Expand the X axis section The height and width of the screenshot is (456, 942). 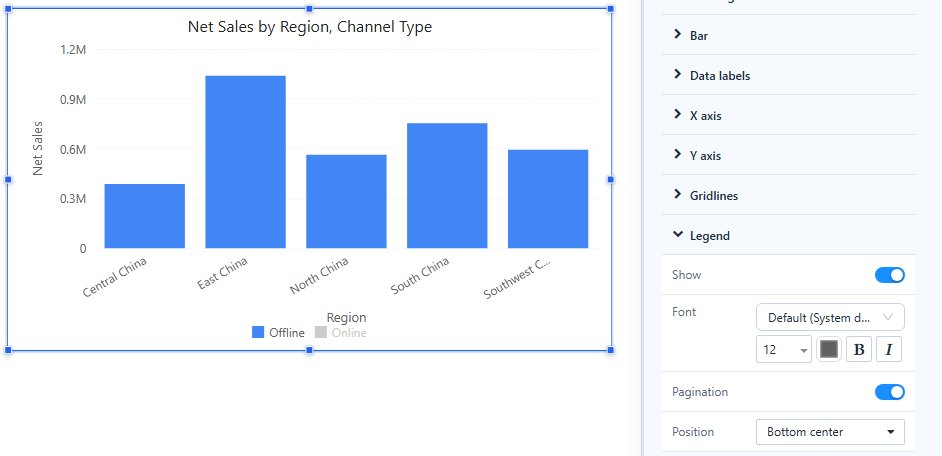[788, 115]
